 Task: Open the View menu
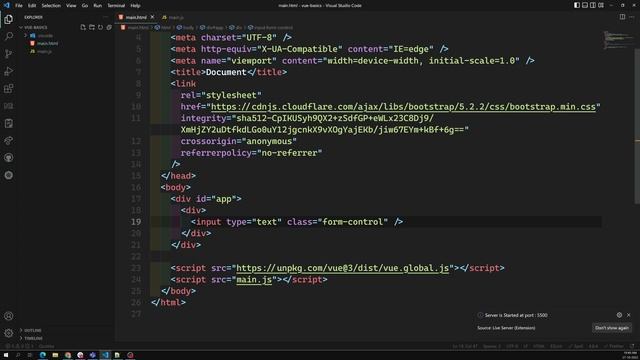click(x=71, y=6)
